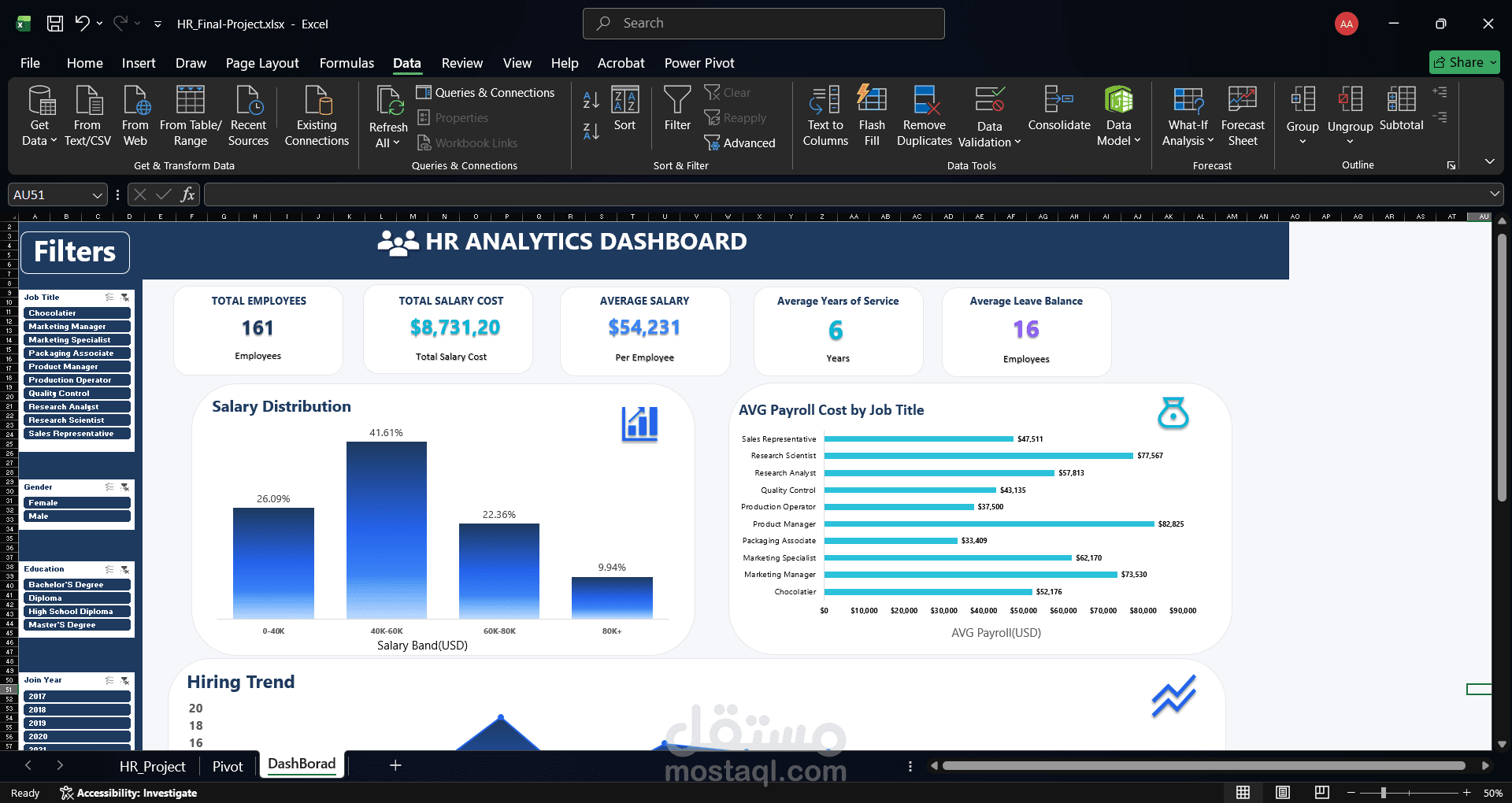Click the Save icon in title bar
The width and height of the screenshot is (1512, 803).
click(55, 24)
